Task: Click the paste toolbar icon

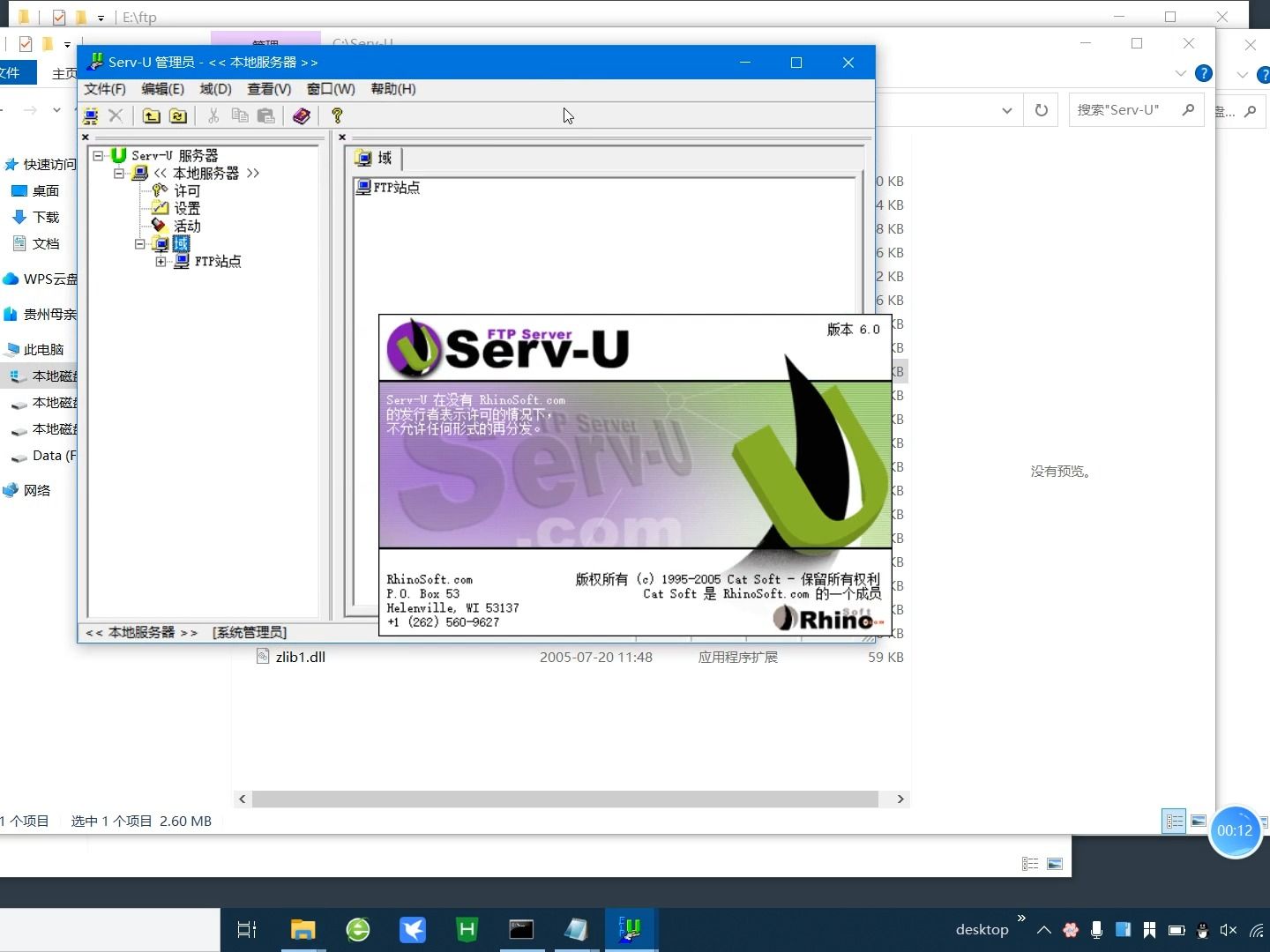Action: [x=265, y=115]
